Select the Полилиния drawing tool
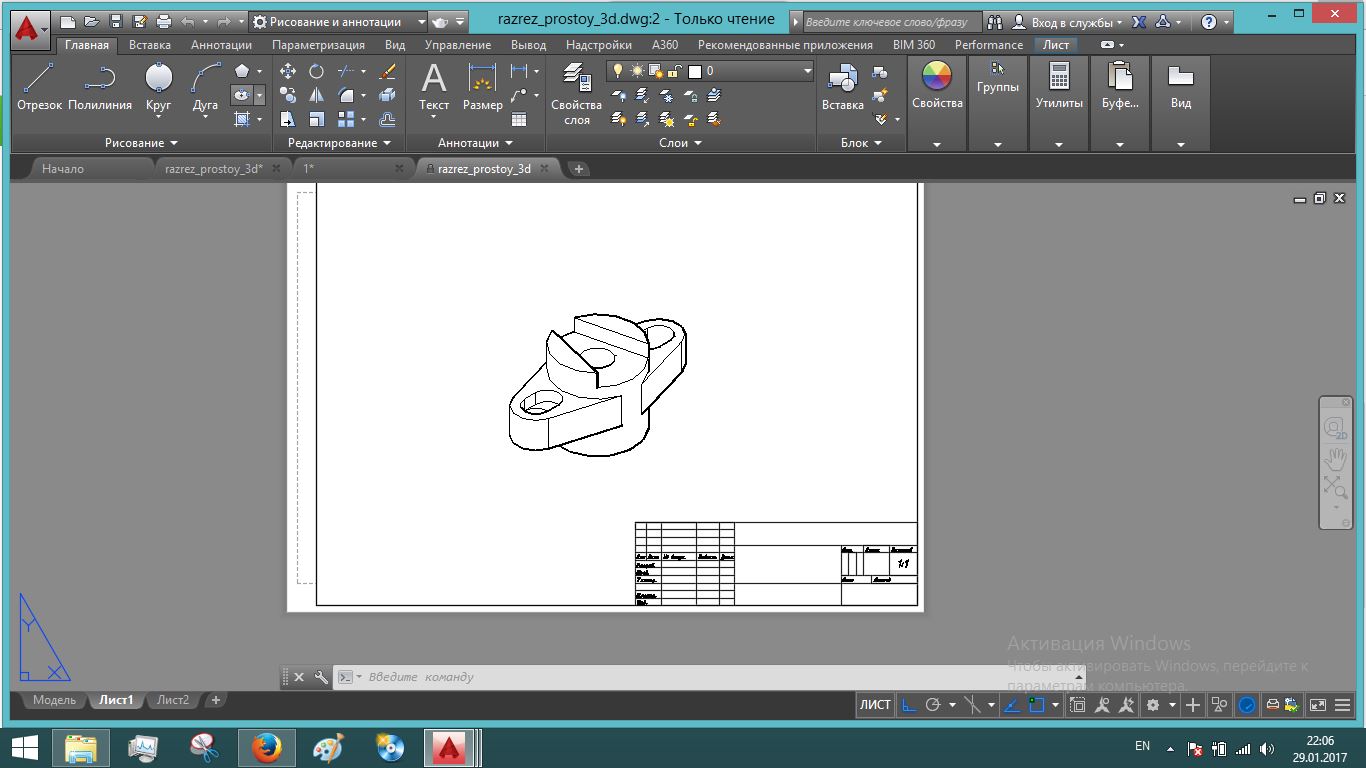This screenshot has height=768, width=1366. coord(100,87)
